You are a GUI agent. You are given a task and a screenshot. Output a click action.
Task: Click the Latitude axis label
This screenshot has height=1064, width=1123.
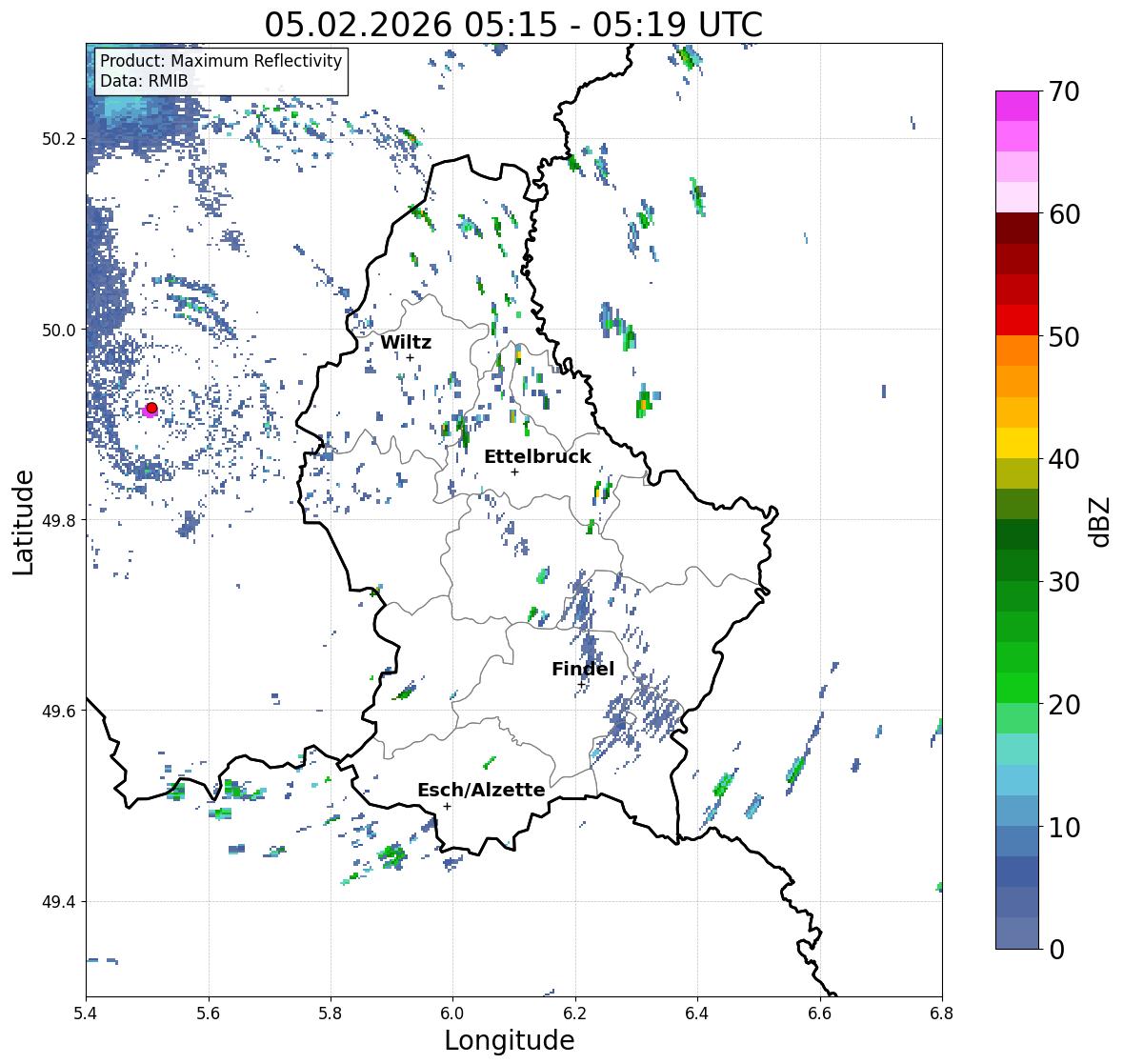[x=24, y=522]
